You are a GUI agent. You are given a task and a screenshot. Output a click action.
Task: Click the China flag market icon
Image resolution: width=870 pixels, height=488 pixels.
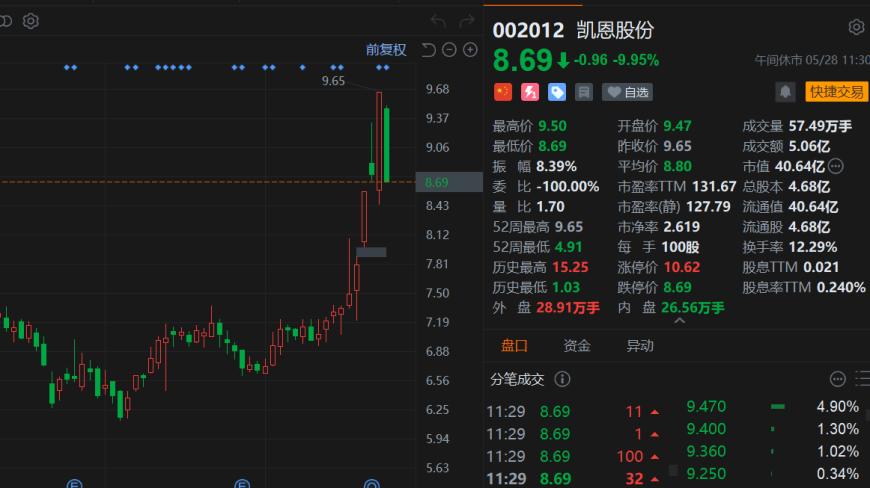click(503, 92)
